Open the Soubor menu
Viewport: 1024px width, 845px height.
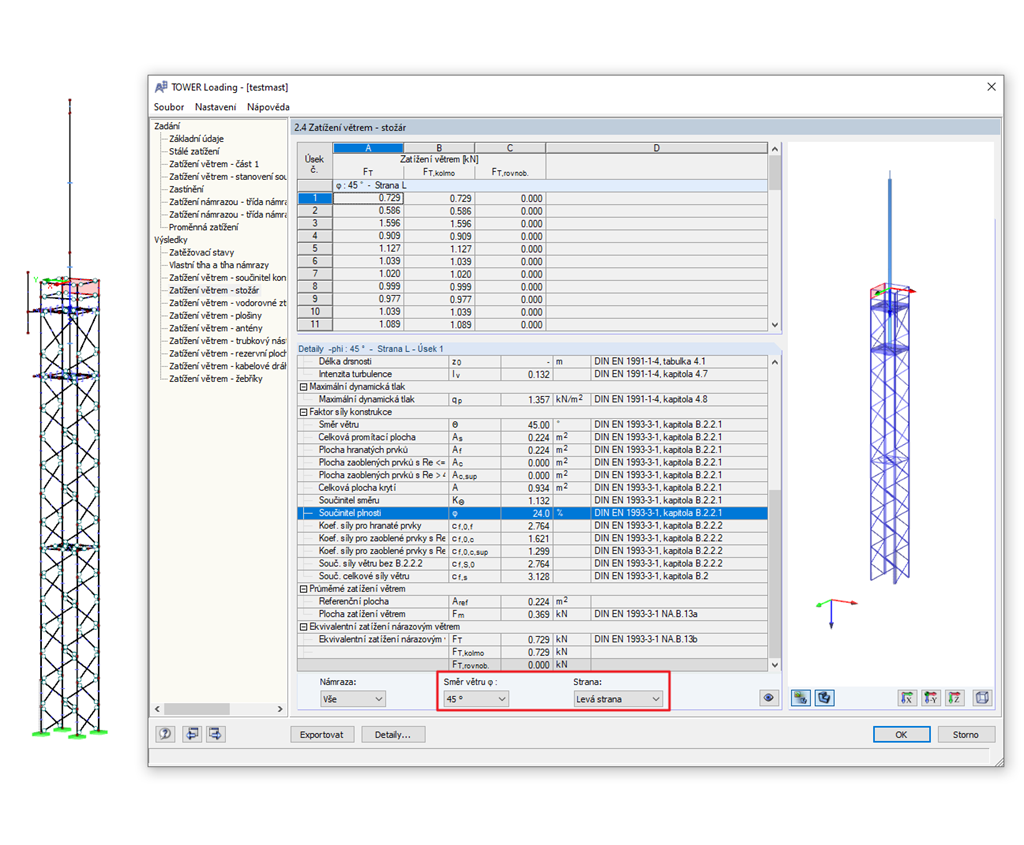coord(168,106)
